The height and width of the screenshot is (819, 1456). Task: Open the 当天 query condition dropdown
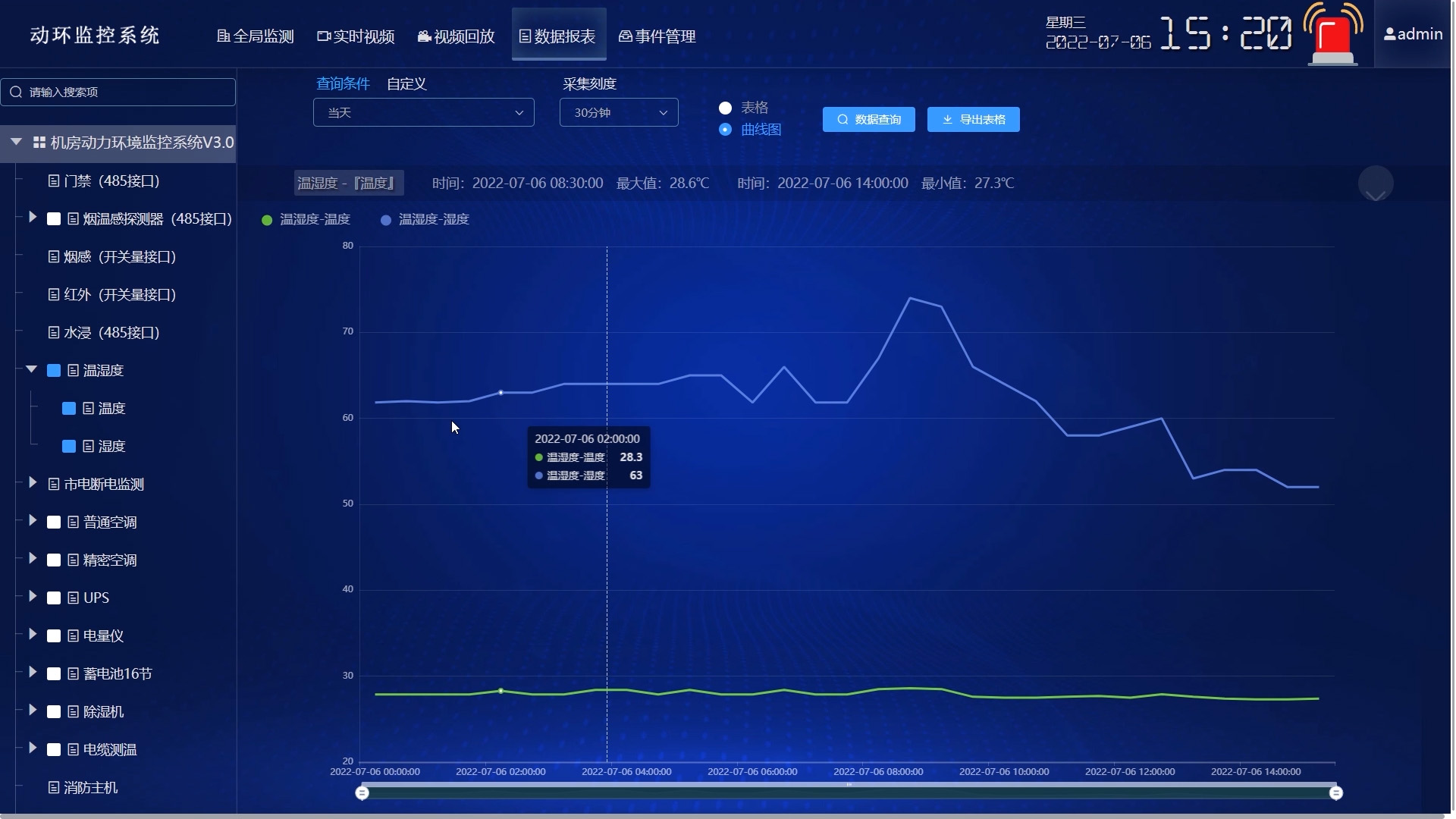[423, 112]
